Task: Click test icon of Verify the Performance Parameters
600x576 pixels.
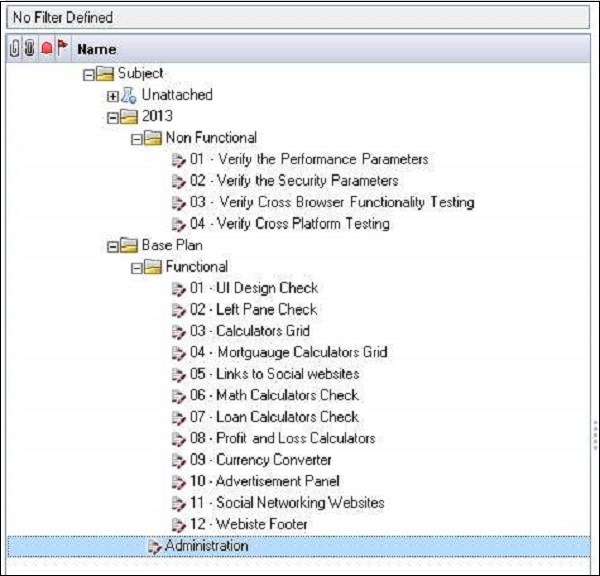Action: (x=179, y=160)
